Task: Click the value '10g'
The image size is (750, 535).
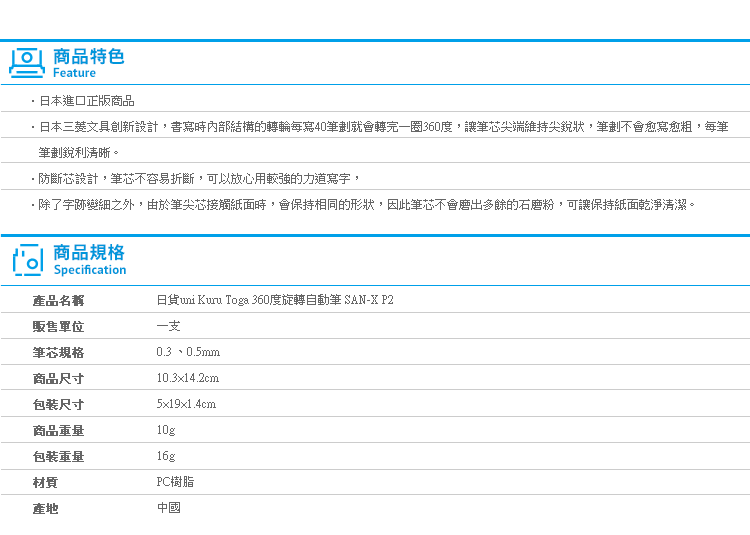Action: click(166, 430)
